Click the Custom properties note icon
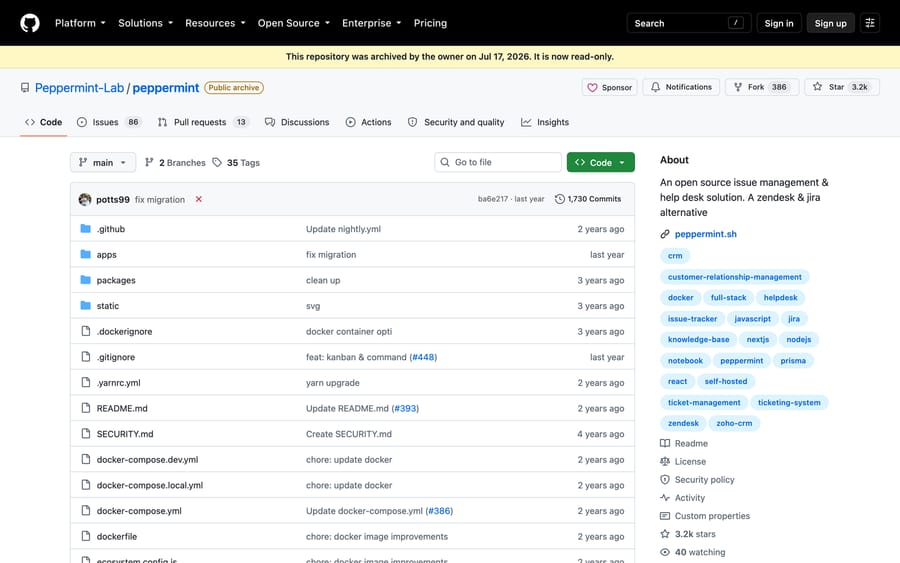The width and height of the screenshot is (900, 563). (x=665, y=516)
